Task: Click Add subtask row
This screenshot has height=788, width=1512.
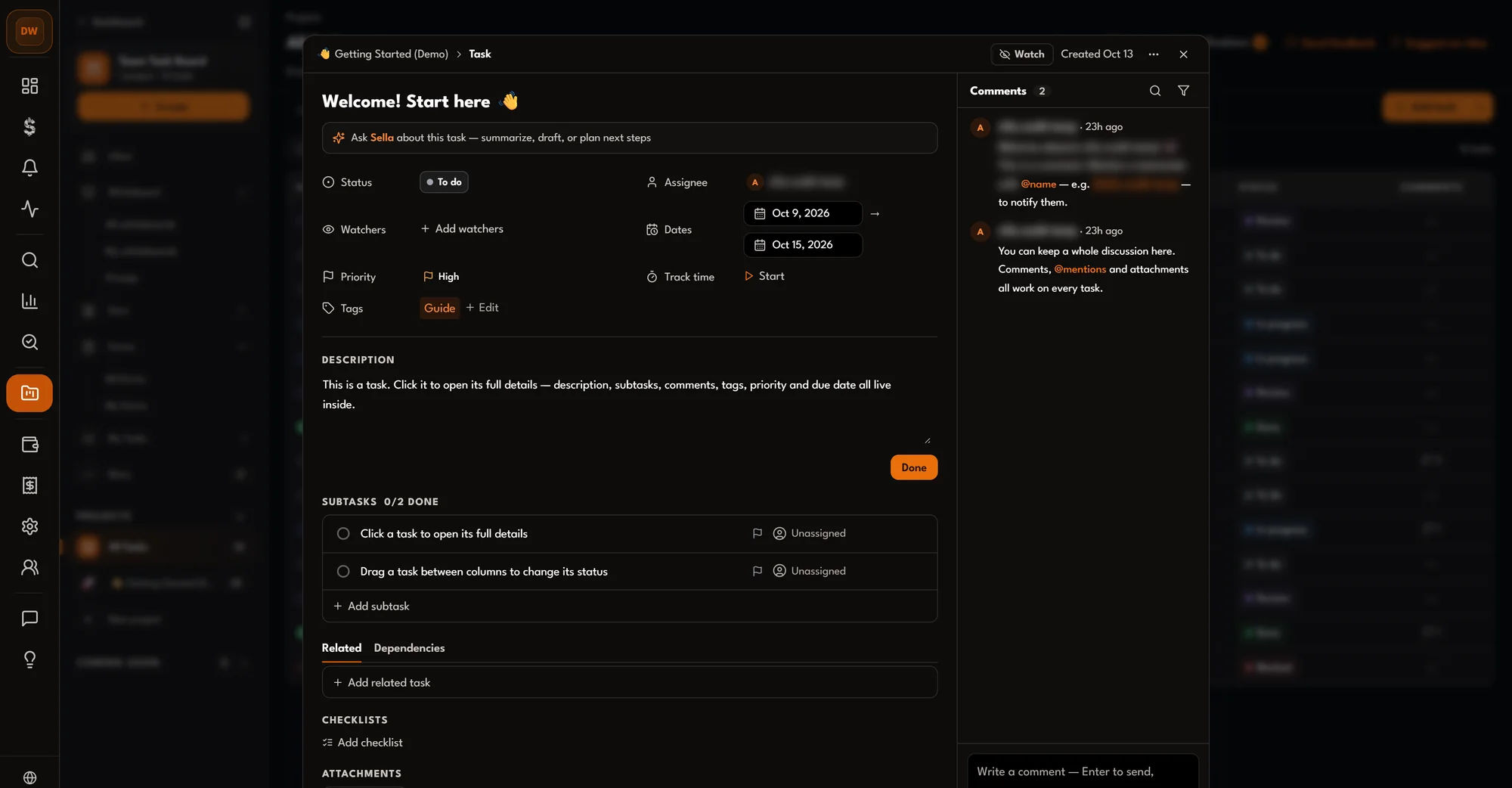Action: click(630, 607)
